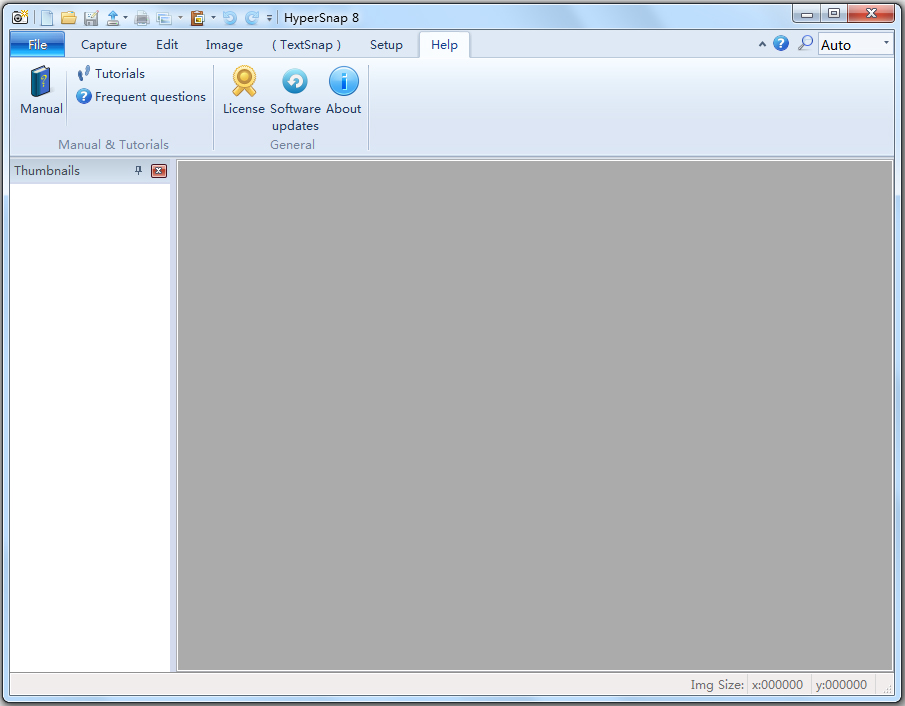The height and width of the screenshot is (706, 905).
Task: Open the Auto zoom combo box
Action: 855,44
